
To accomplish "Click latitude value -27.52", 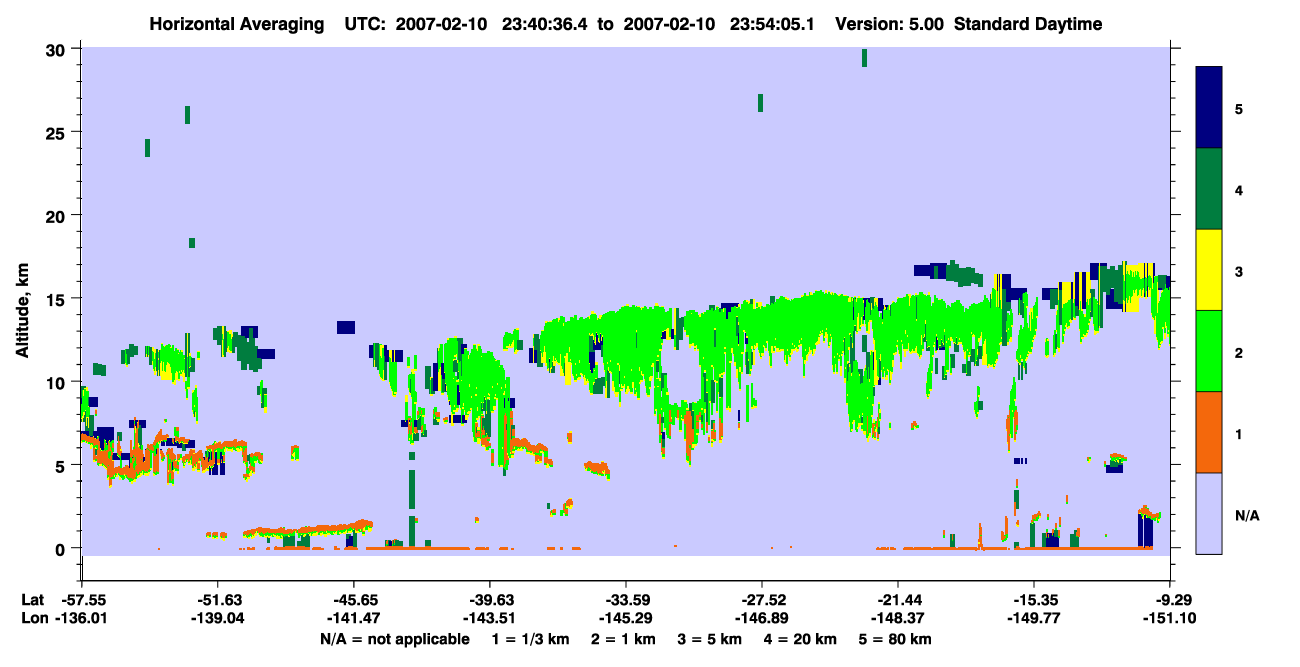I will (x=762, y=600).
